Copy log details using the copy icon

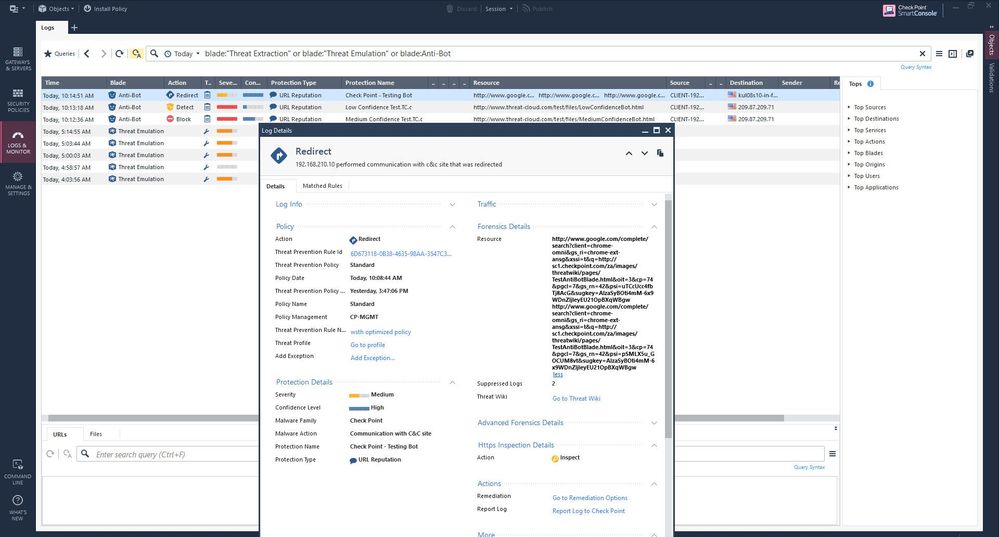[x=660, y=153]
